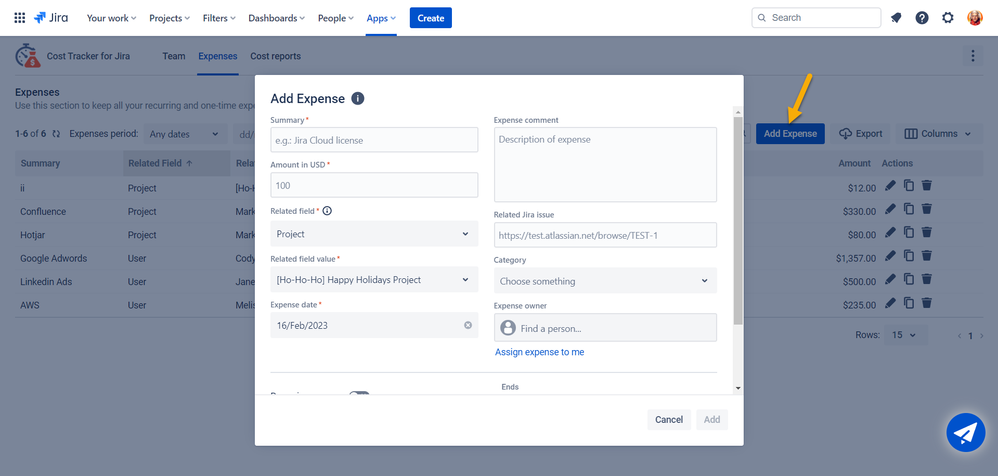998x476 pixels.
Task: Open the Happy Holidays Project value dropdown
Action: click(x=374, y=279)
